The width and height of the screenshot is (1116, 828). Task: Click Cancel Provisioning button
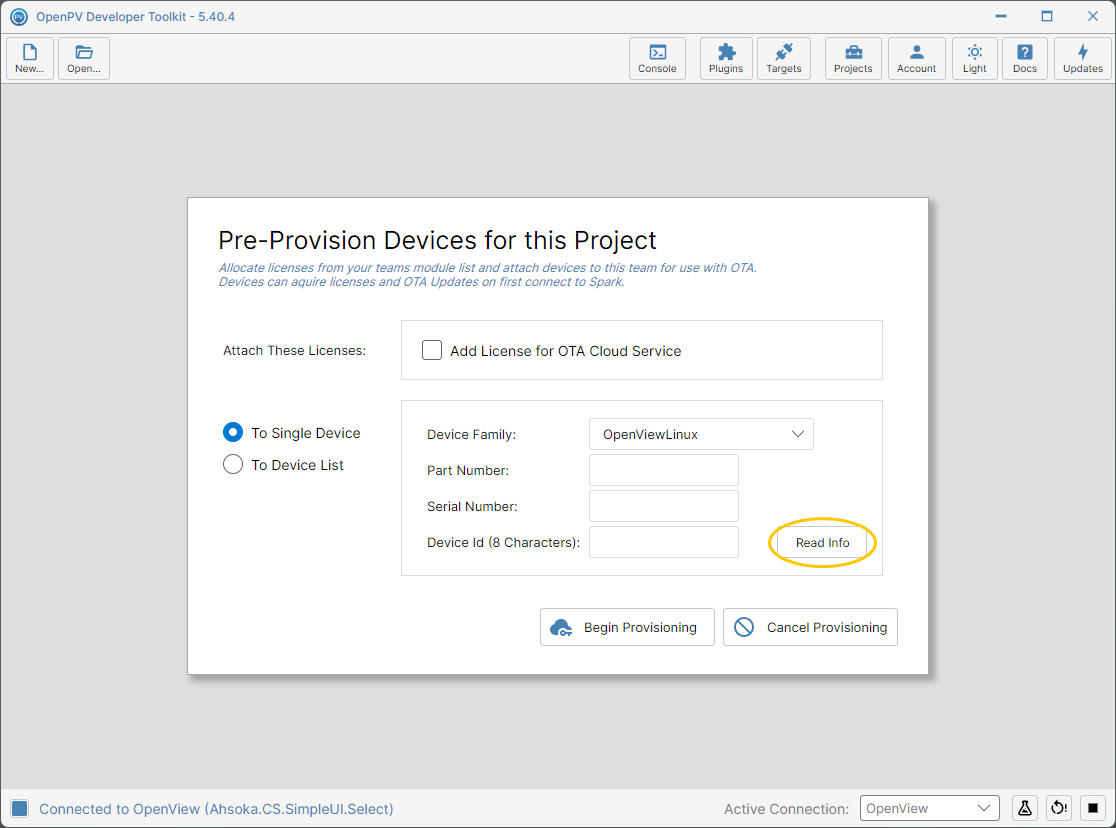pos(811,627)
